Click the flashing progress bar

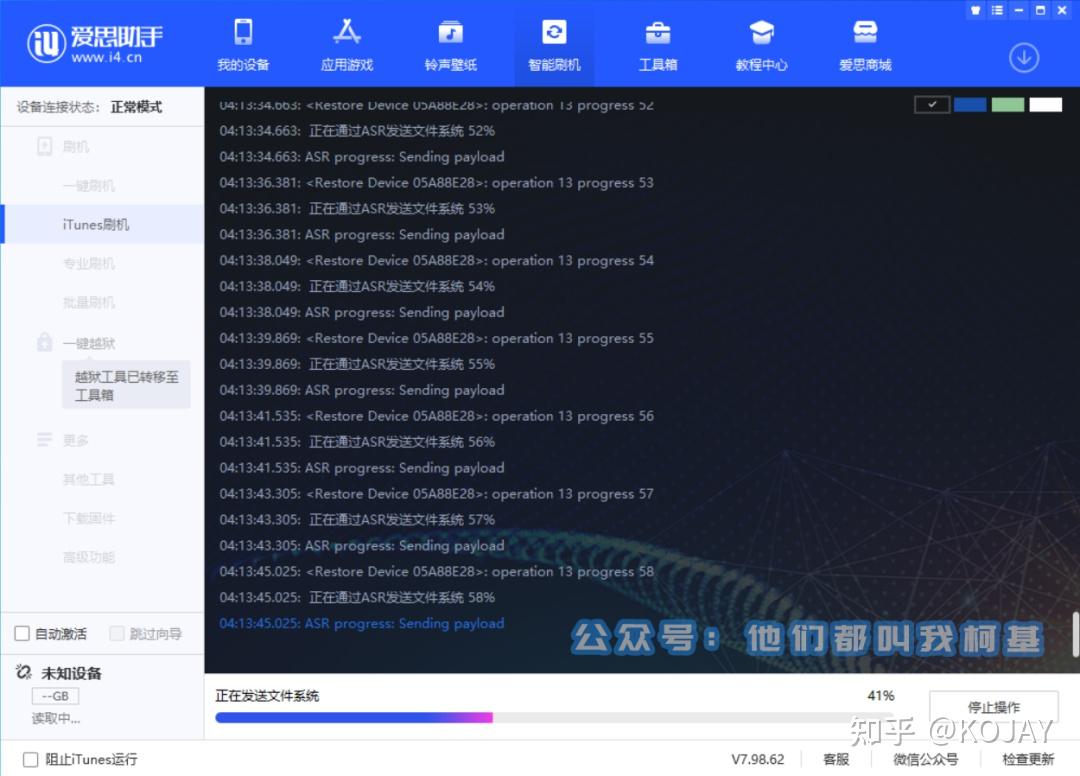tap(554, 717)
